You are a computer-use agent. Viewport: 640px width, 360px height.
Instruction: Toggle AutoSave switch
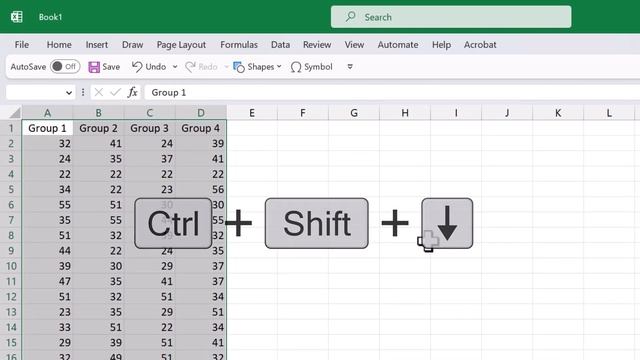click(65, 67)
